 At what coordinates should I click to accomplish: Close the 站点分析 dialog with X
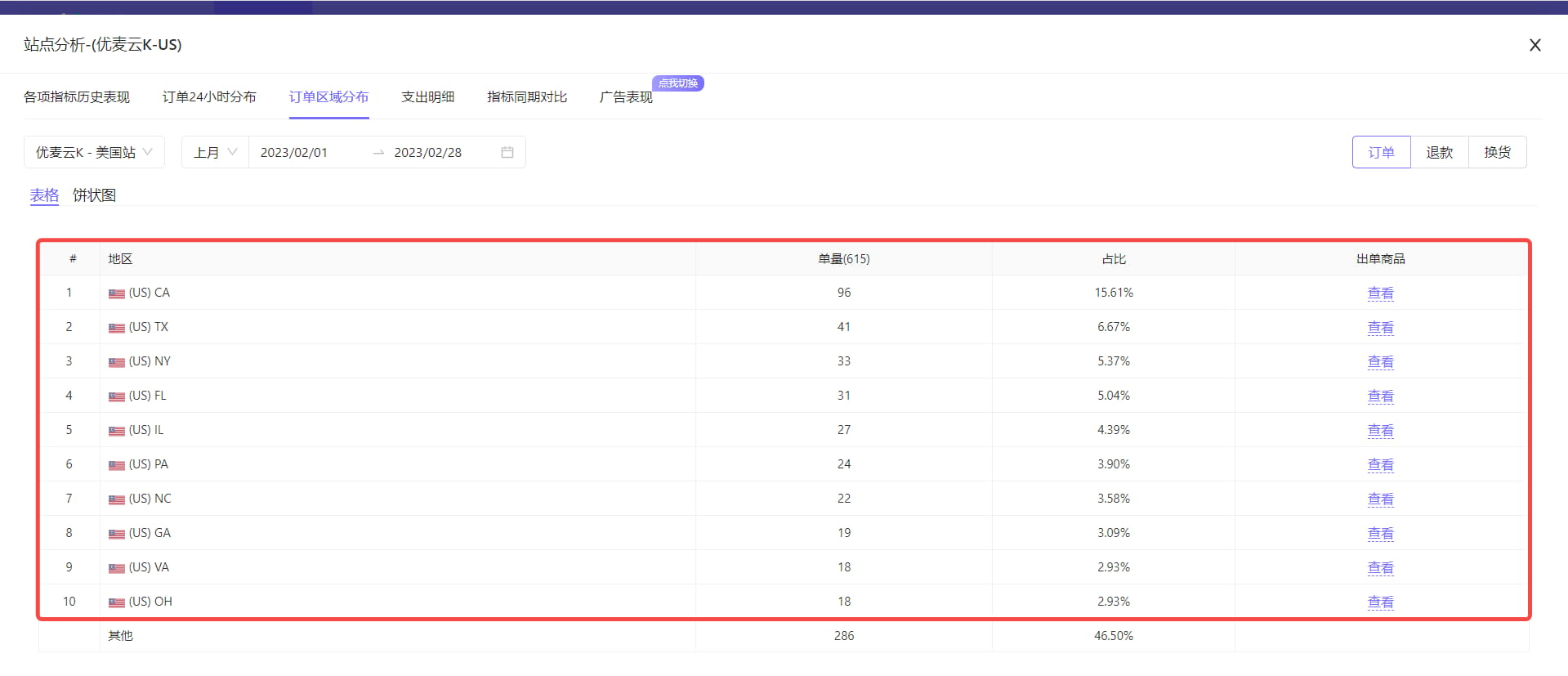(1534, 45)
